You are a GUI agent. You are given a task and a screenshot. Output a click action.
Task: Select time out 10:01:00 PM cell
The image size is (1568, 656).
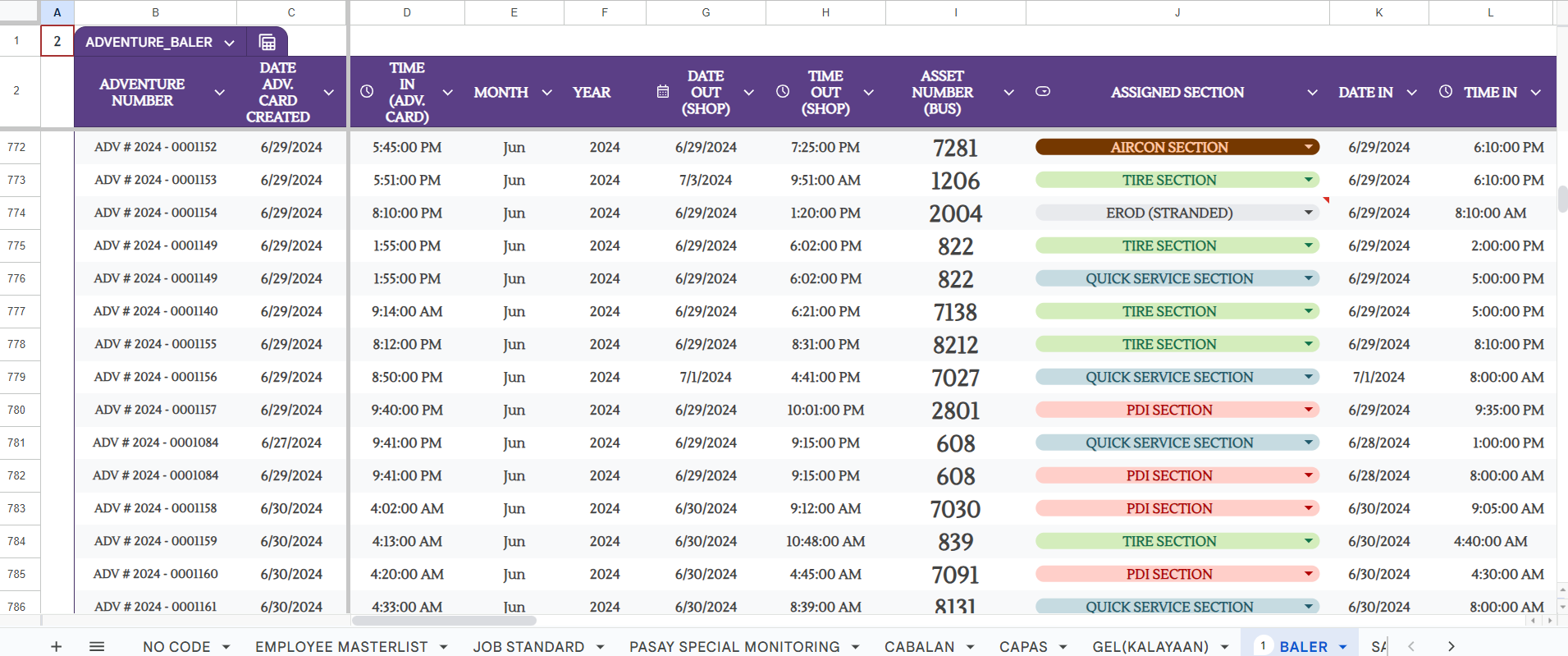(x=825, y=410)
